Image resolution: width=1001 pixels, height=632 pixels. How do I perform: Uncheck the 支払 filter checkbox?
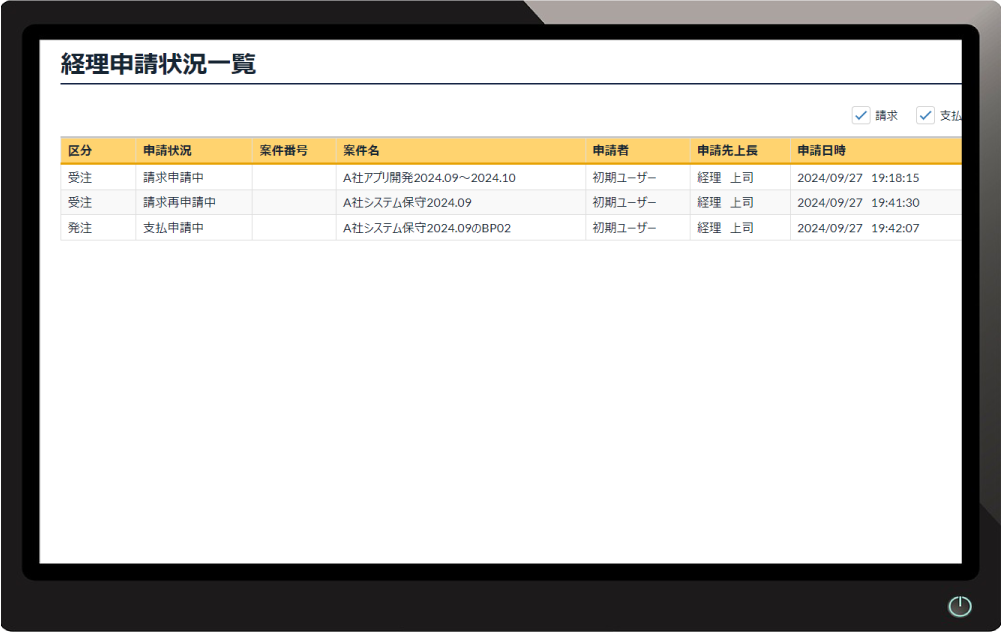pyautogui.click(x=925, y=115)
